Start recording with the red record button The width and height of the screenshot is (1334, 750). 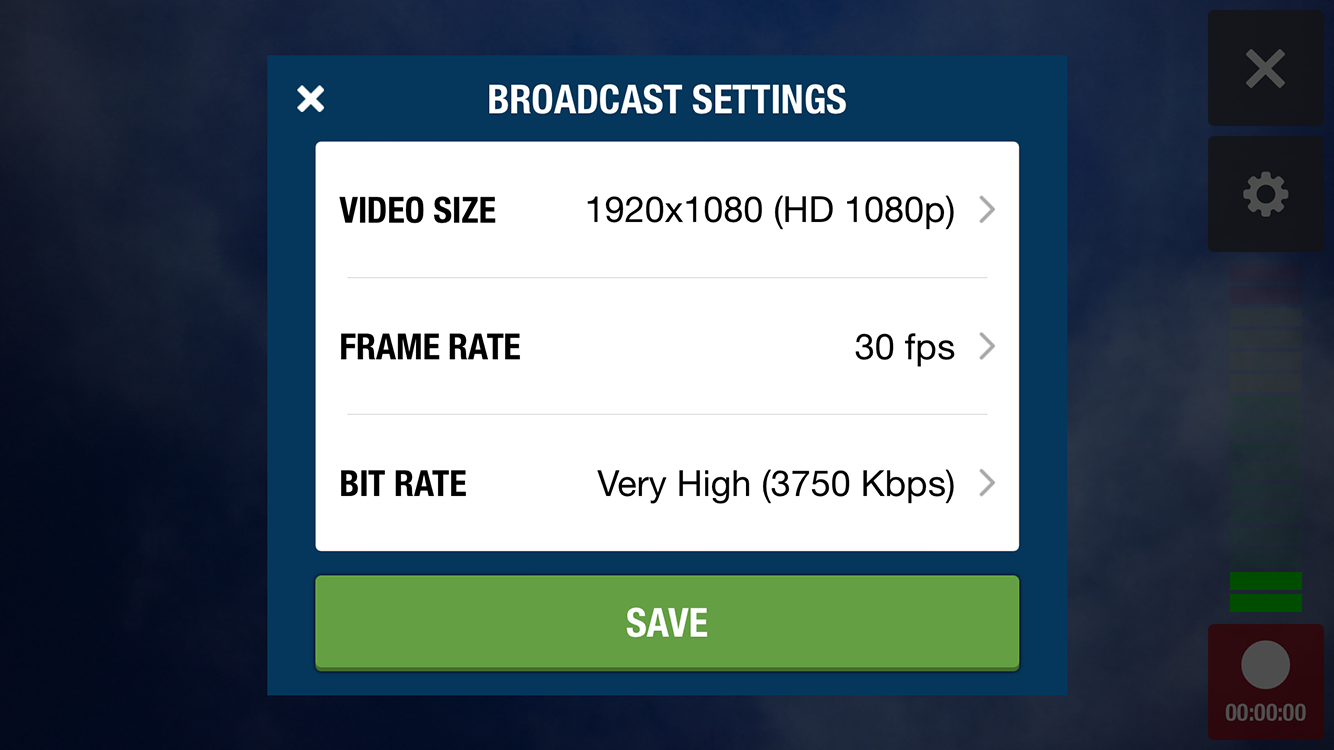(x=1265, y=666)
